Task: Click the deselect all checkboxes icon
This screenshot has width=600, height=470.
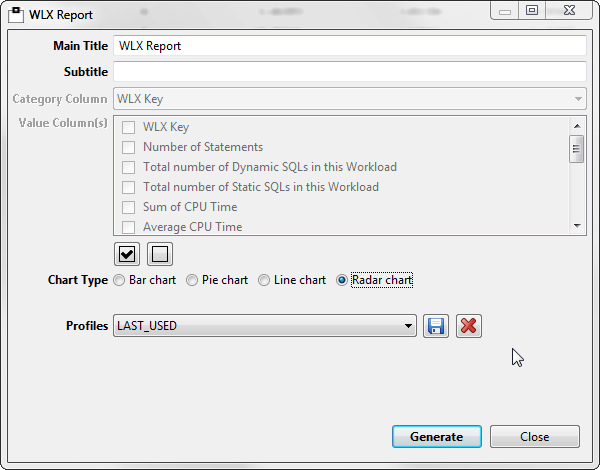Action: (x=160, y=253)
